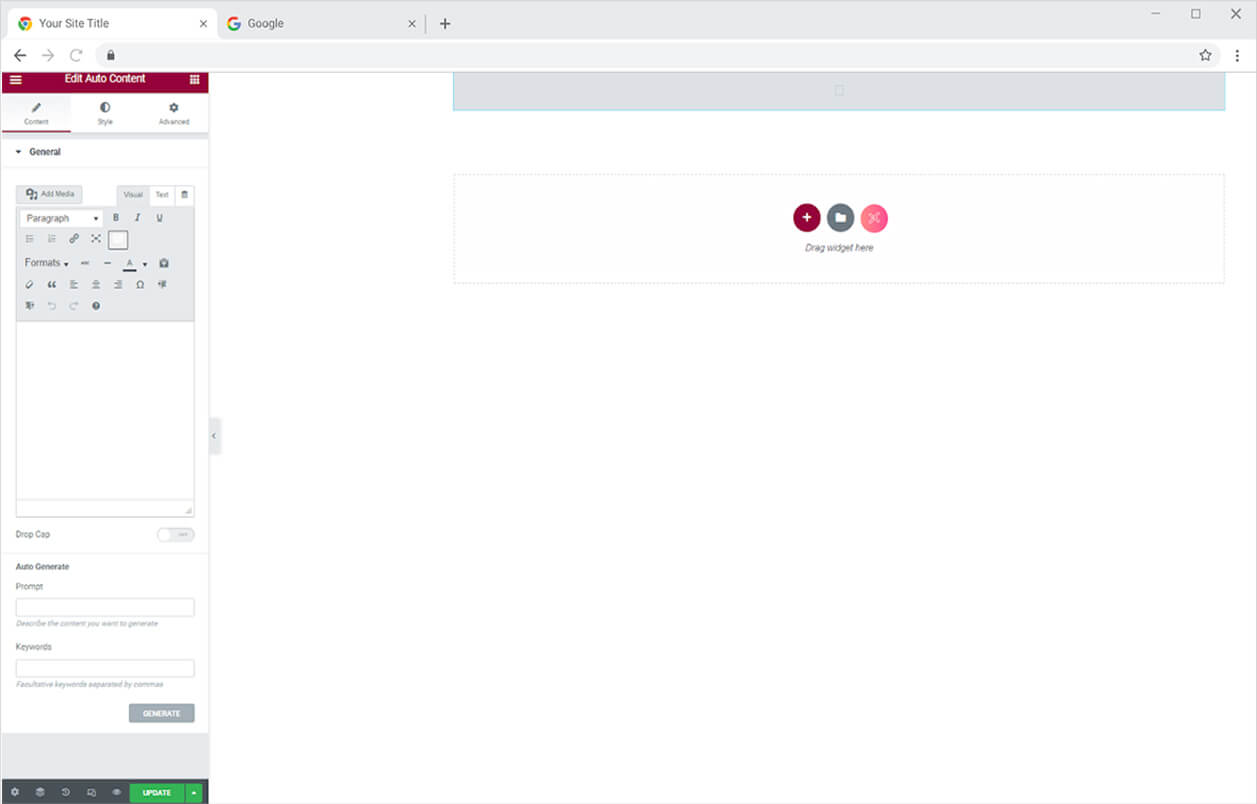
Task: Toggle preview eye icon in footer
Action: click(x=116, y=793)
